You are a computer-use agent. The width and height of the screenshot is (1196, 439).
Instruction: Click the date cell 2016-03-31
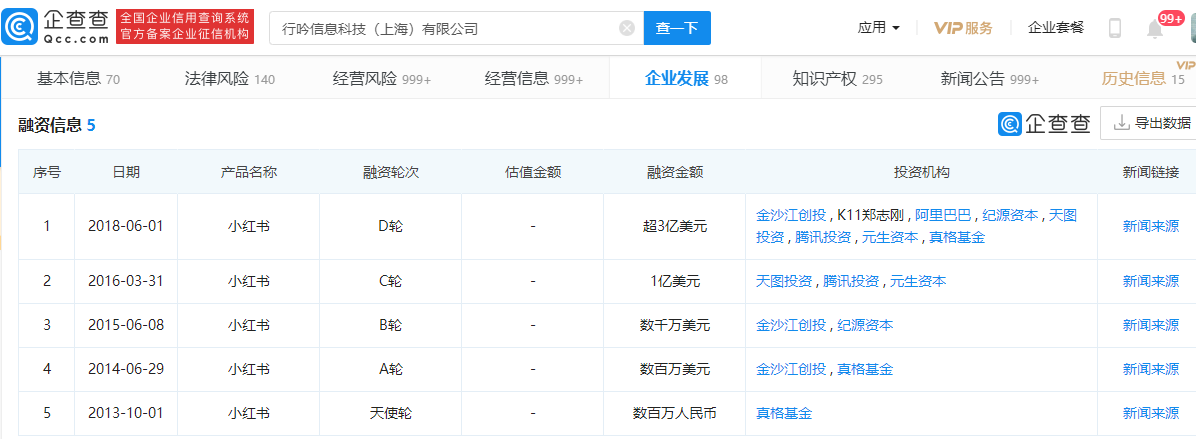pos(125,281)
